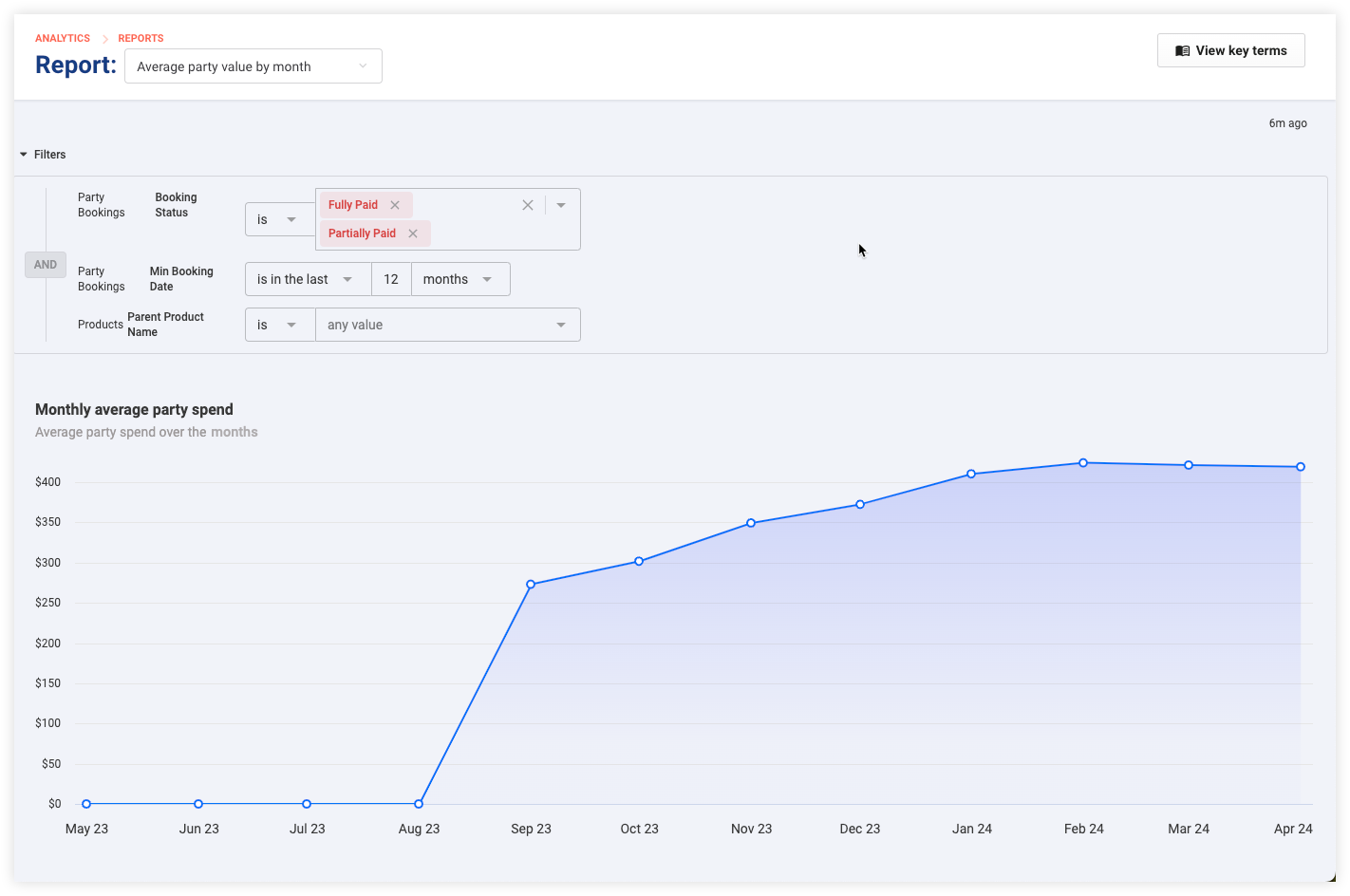Toggle the AND filter operator
The width and height of the screenshot is (1350, 896).
pos(46,265)
